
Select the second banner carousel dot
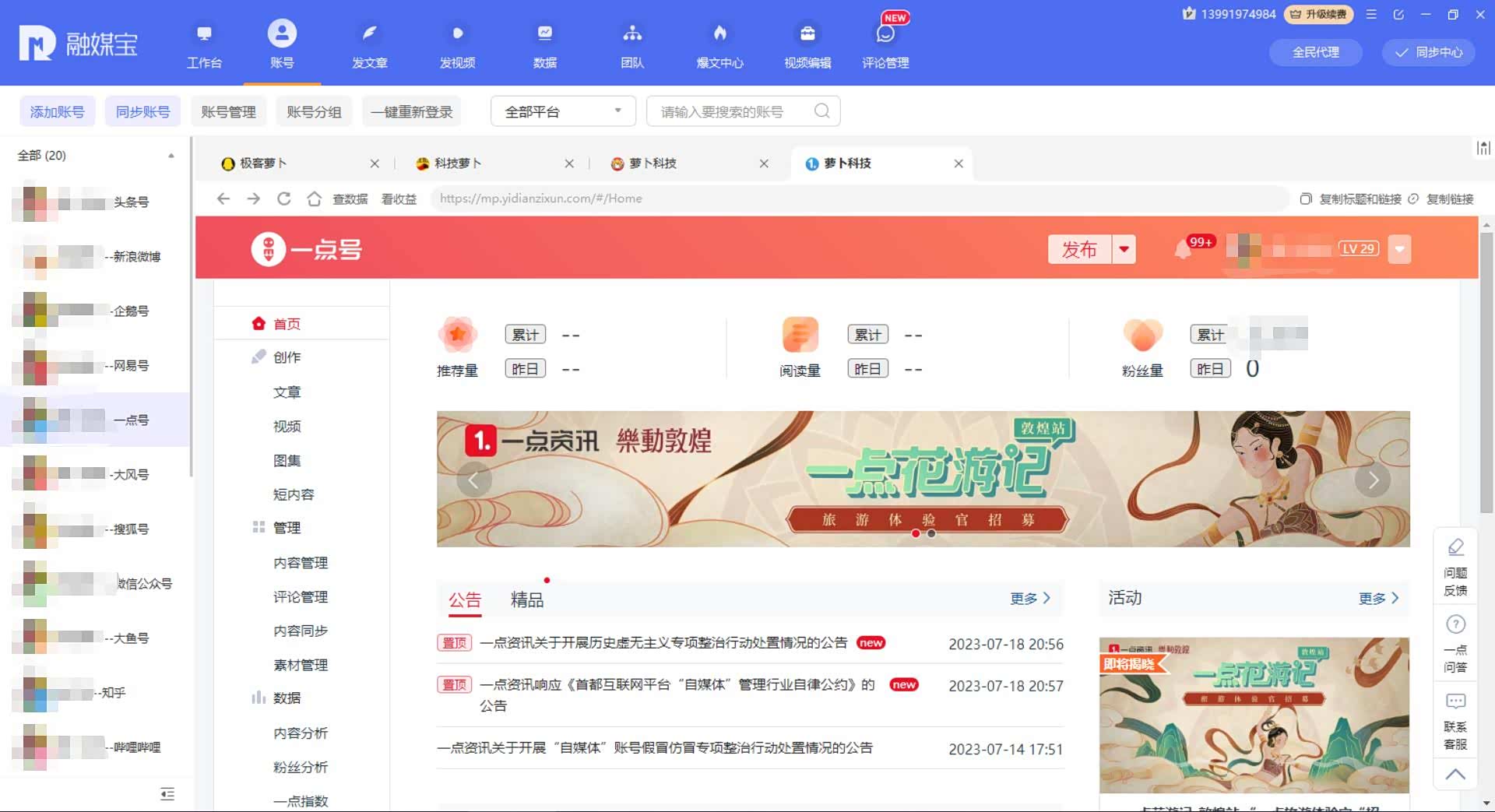tap(931, 534)
